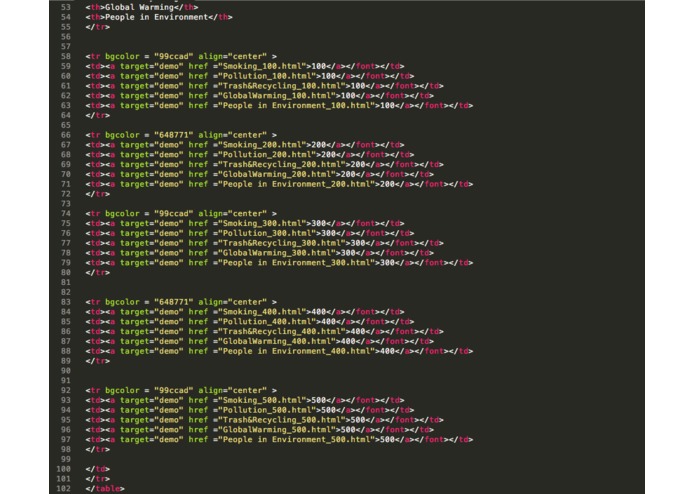This screenshot has height=494, width=695.
Task: Click "Smoking_100.html" on line 59
Action: tap(262, 66)
